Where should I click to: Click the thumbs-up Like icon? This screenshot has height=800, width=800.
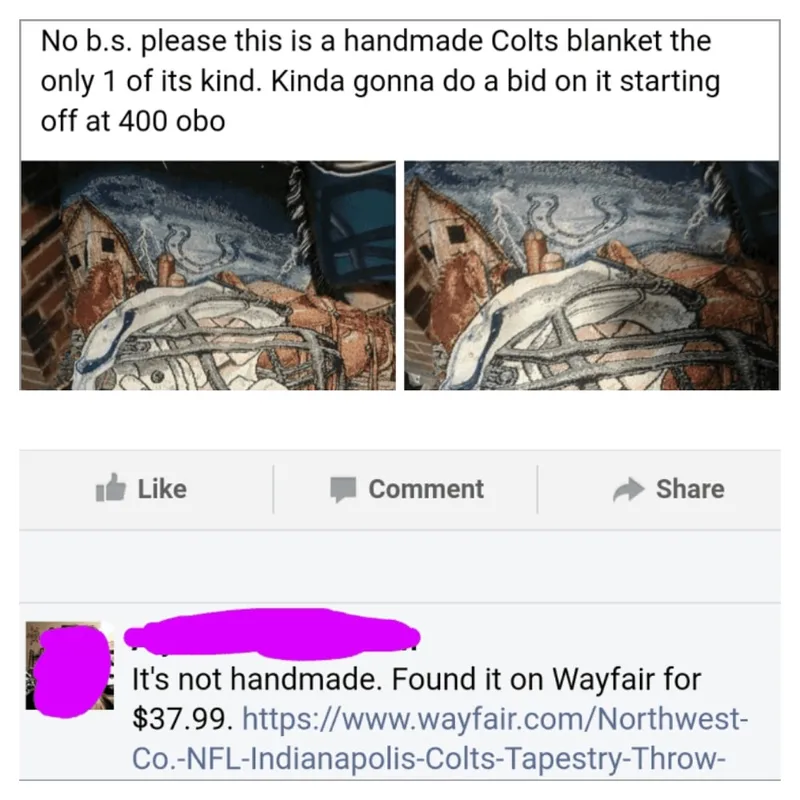[x=111, y=488]
